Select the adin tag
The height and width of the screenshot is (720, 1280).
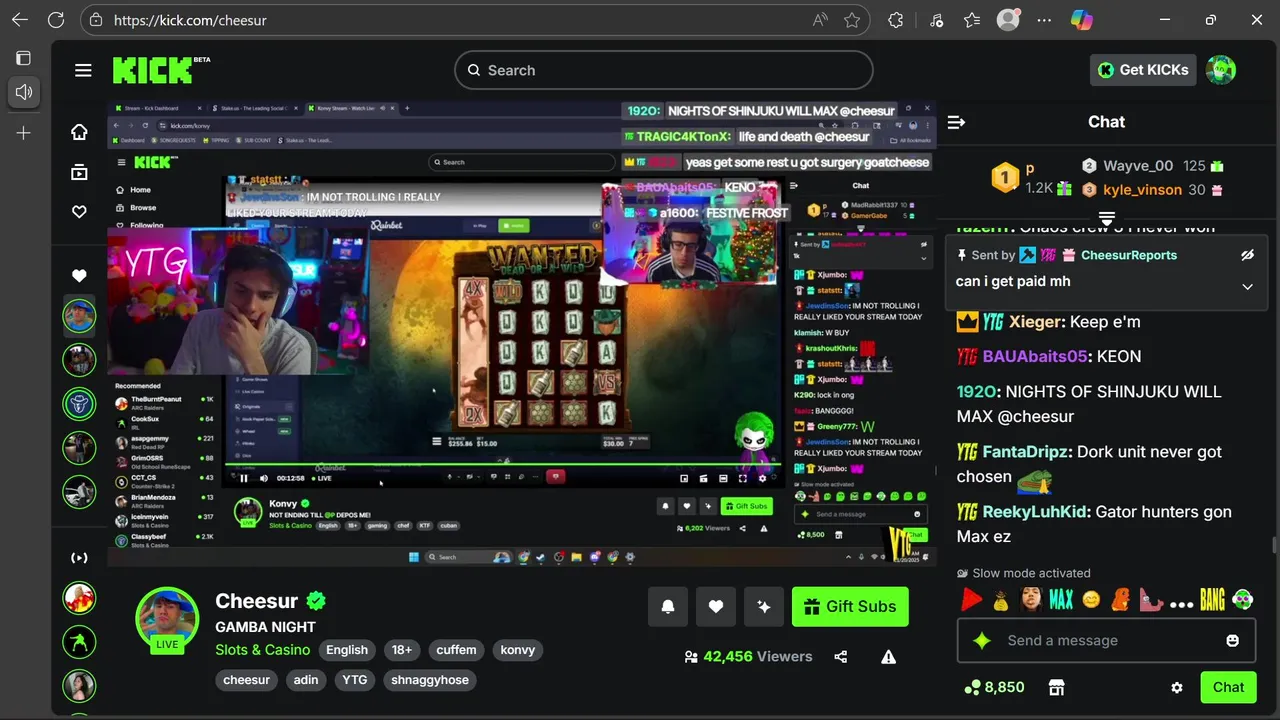[x=306, y=680]
